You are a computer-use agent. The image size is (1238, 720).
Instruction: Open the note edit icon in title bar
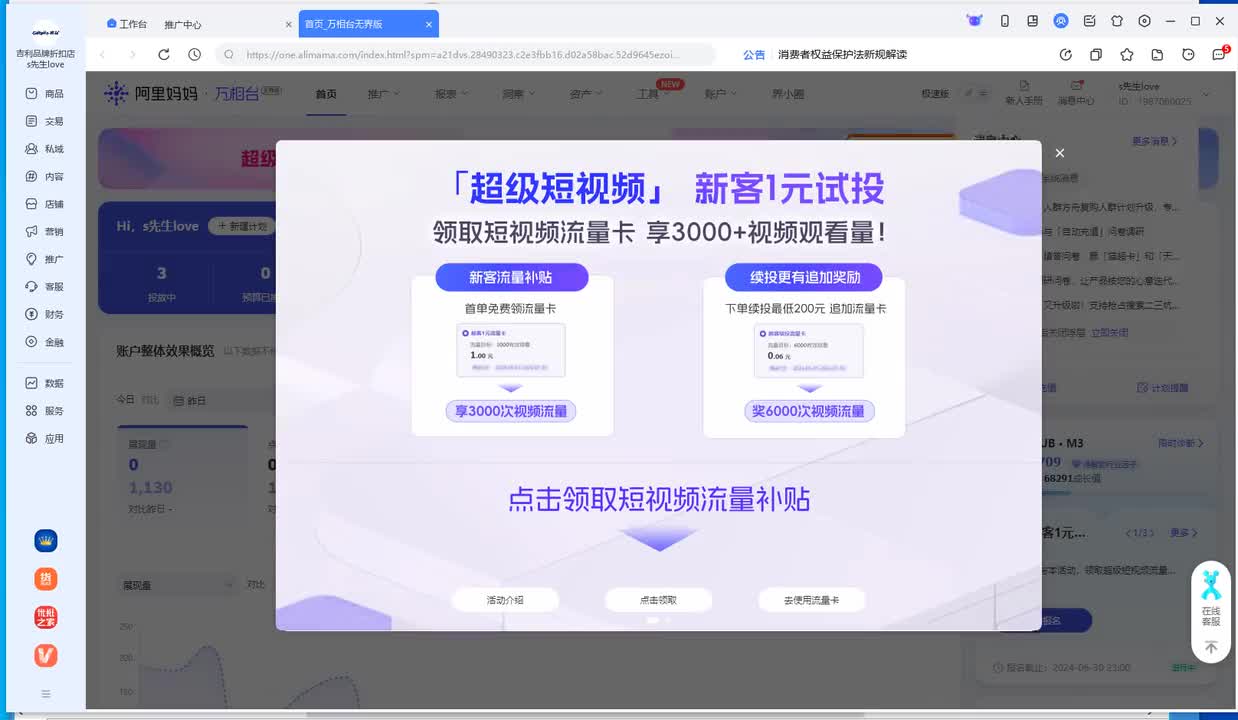coord(1089,21)
